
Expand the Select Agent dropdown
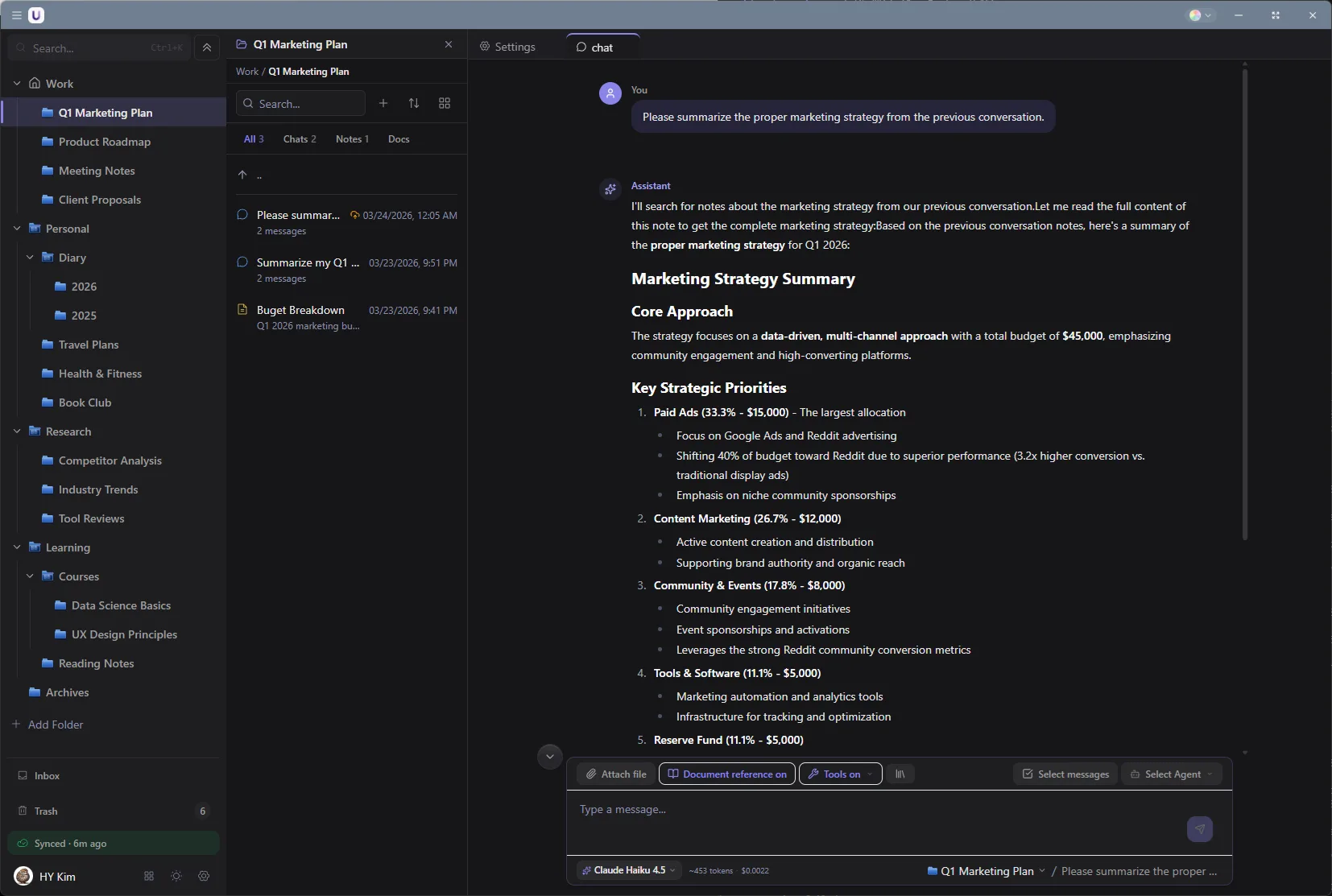(1173, 774)
